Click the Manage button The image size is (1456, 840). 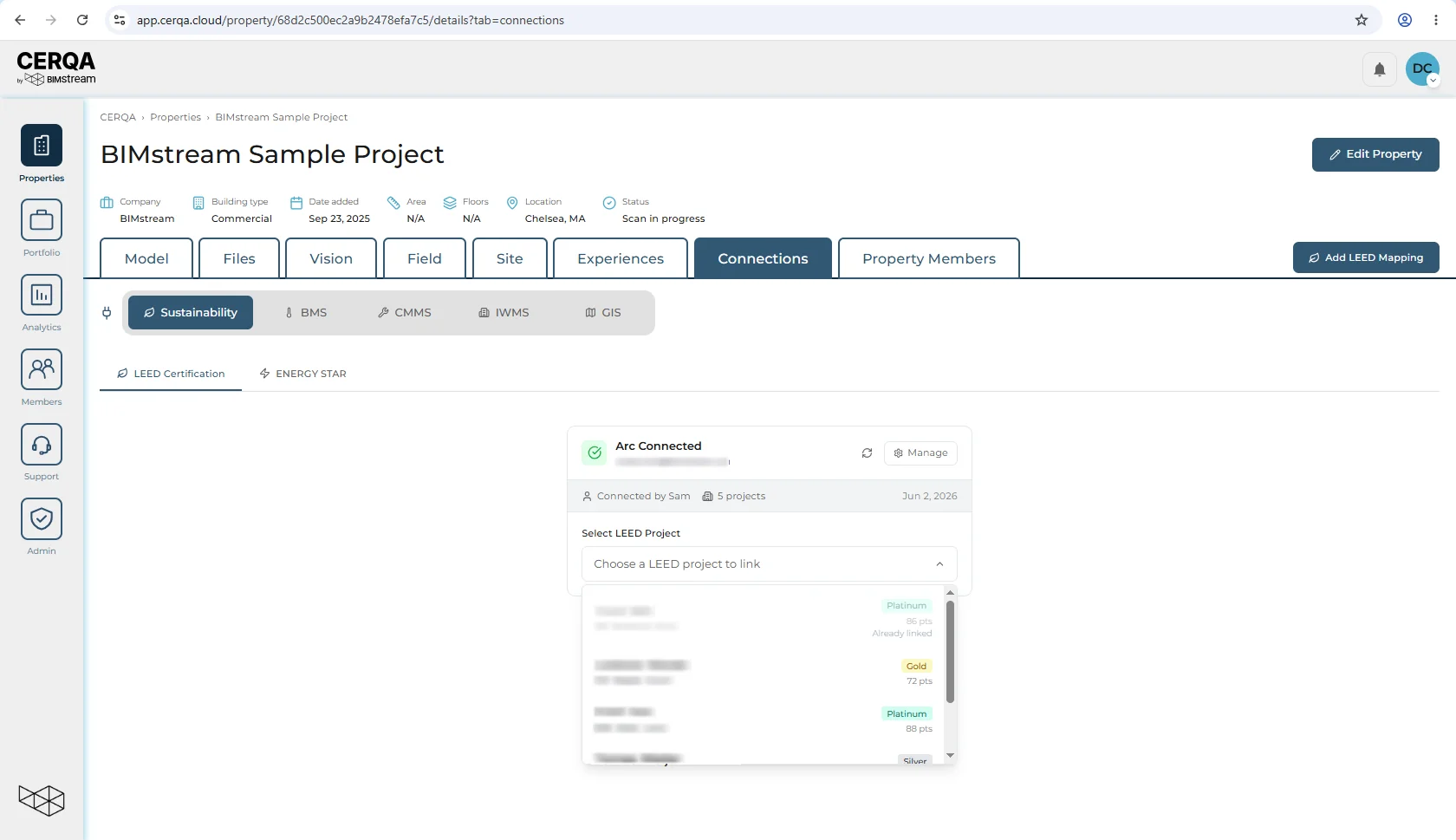[x=920, y=453]
